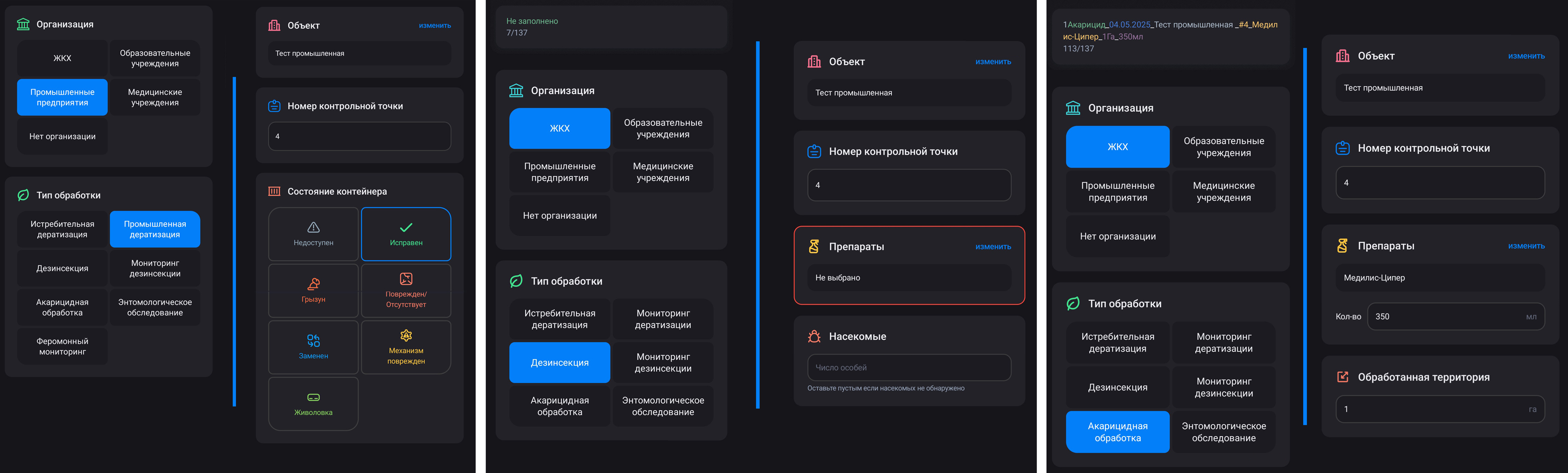Select Феромонный мониторинг treatment type
The height and width of the screenshot is (473, 1568).
(62, 346)
